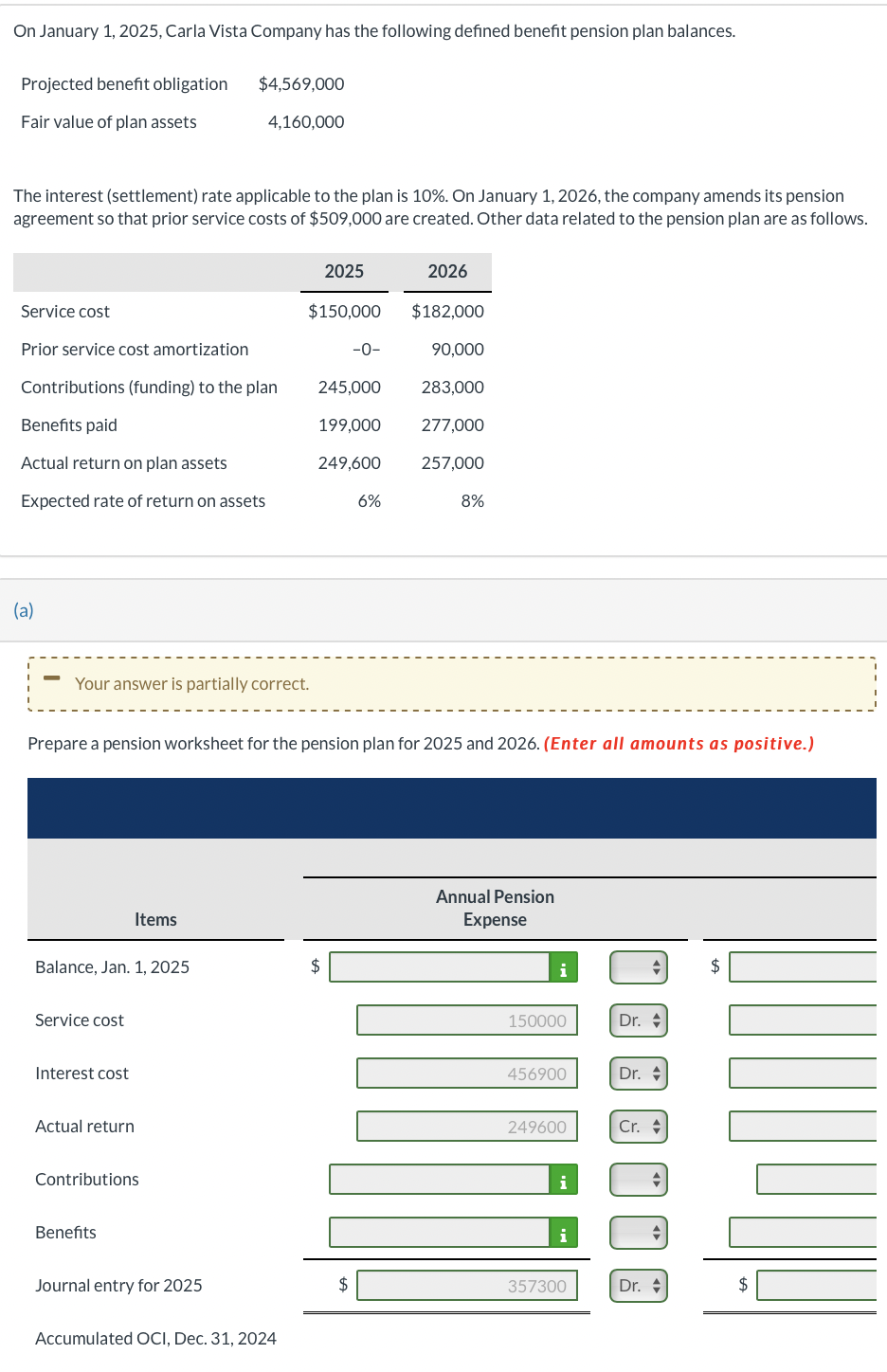Click the green info icon on the Benefits row

pyautogui.click(x=564, y=1232)
